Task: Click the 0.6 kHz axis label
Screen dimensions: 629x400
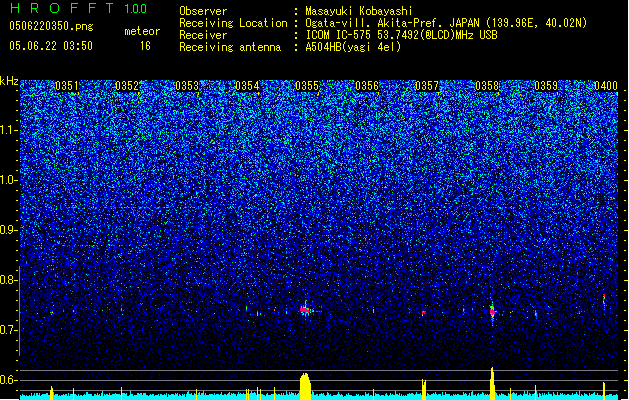Action: coord(8,380)
